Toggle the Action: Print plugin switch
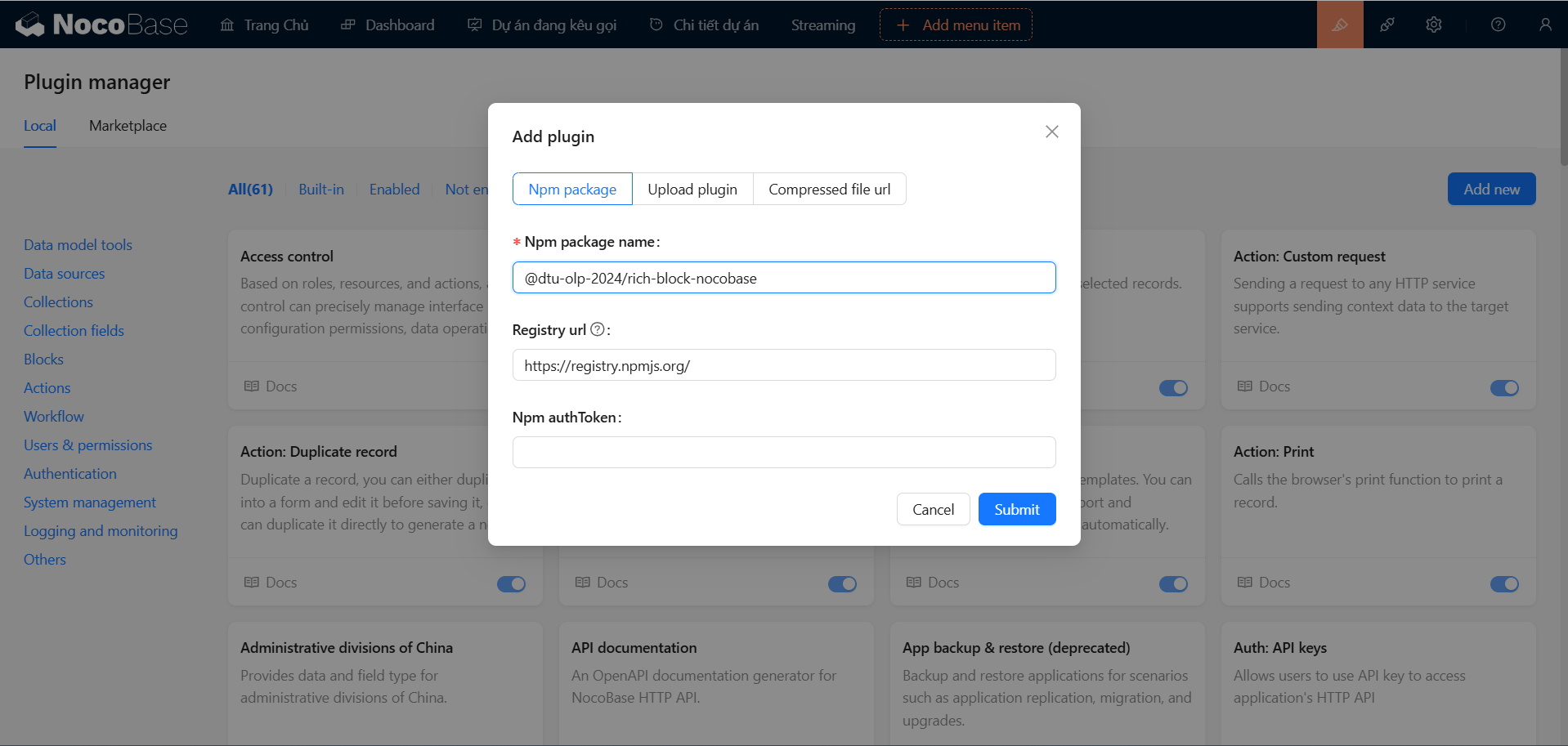The image size is (1568, 746). click(1504, 583)
